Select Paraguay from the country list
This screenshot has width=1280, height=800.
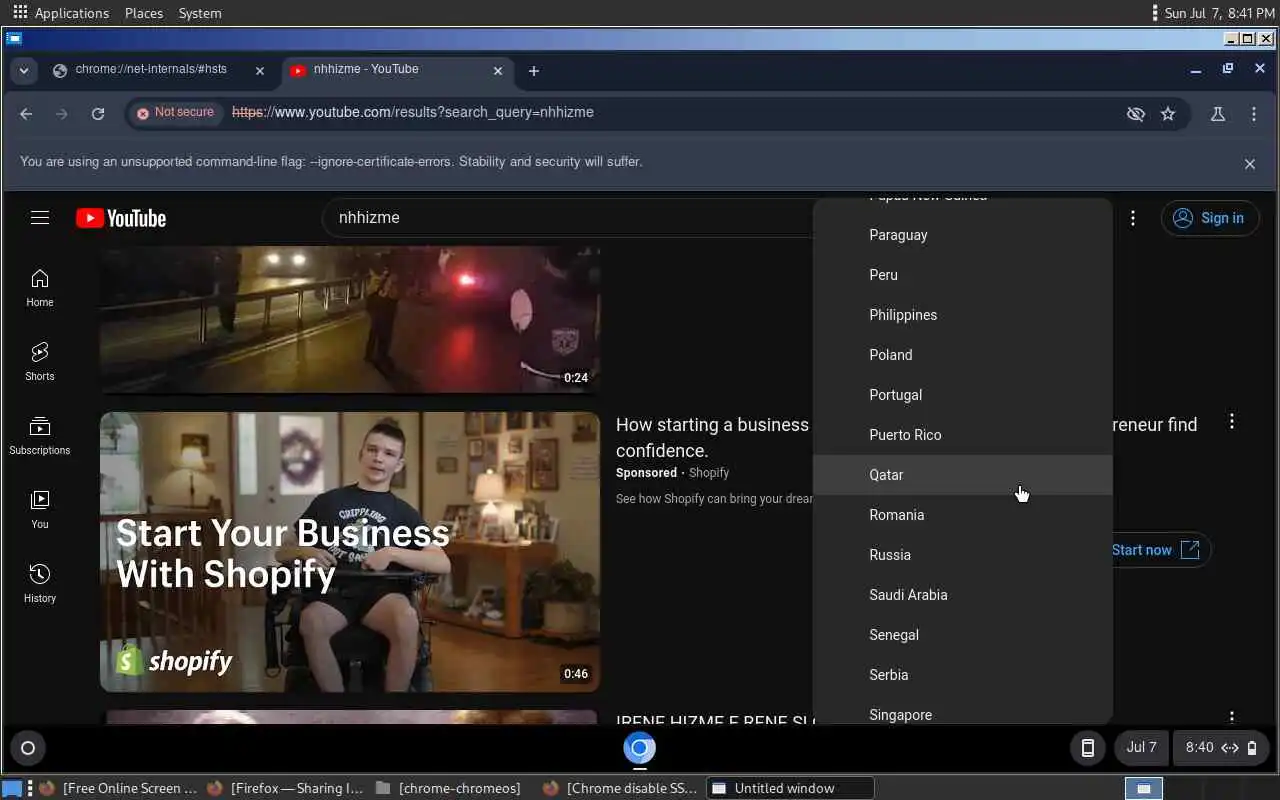pos(963,235)
